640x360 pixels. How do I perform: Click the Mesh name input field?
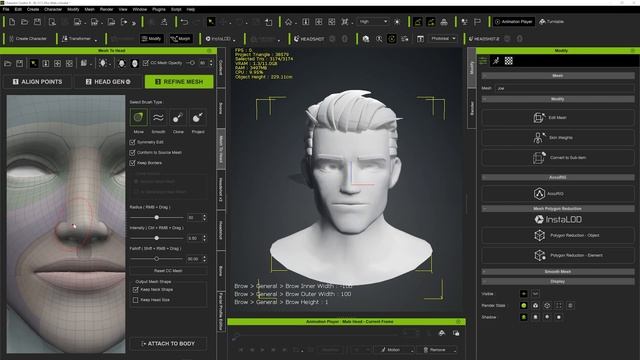click(564, 88)
